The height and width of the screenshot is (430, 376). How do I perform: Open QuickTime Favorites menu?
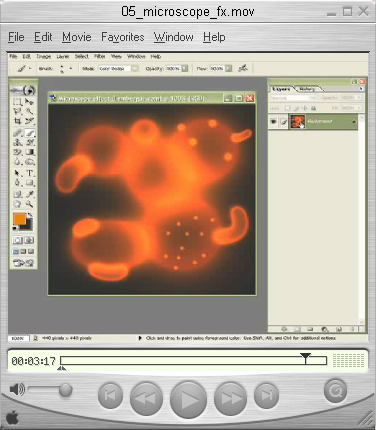coord(123,37)
